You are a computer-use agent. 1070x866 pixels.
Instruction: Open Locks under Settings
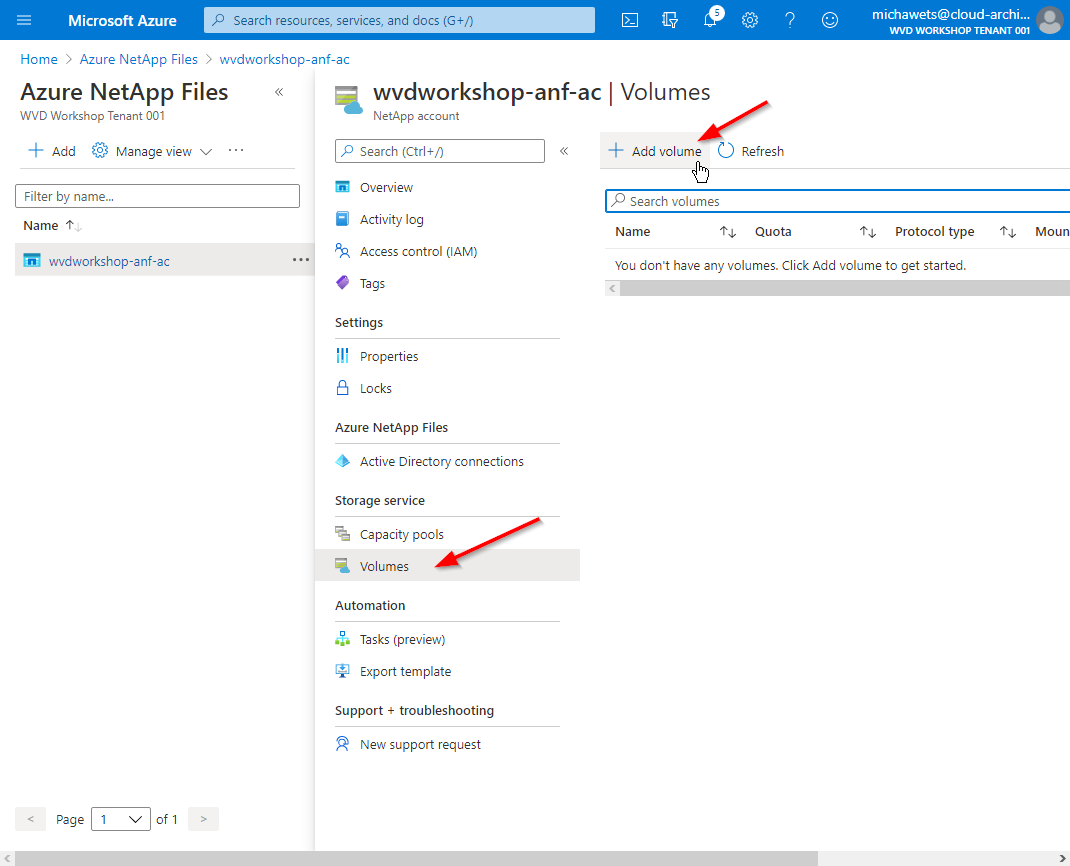click(376, 388)
